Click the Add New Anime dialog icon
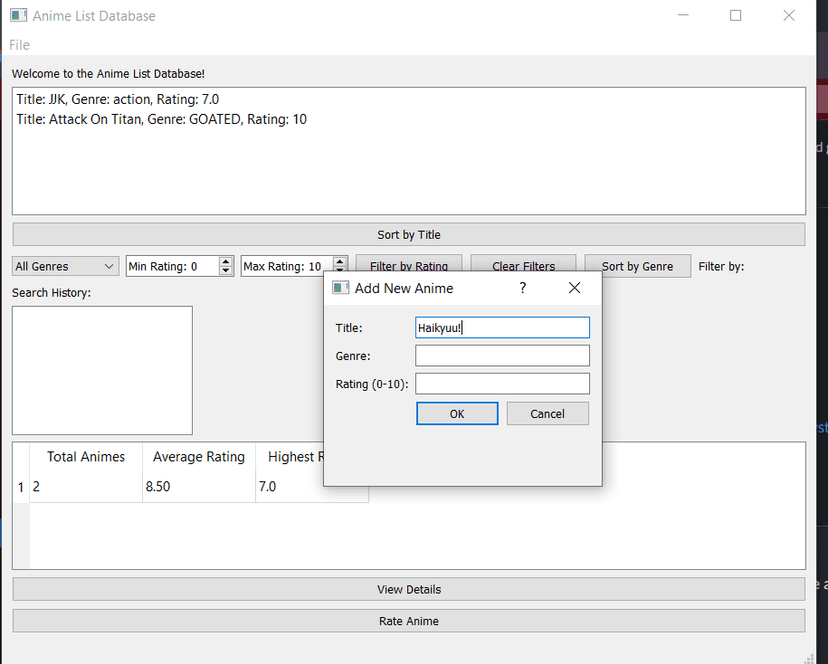The height and width of the screenshot is (664, 828). 340,288
